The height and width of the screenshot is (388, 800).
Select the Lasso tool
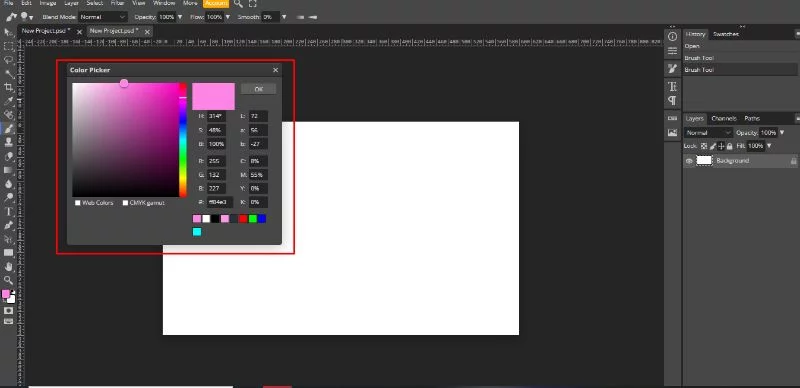click(8, 60)
